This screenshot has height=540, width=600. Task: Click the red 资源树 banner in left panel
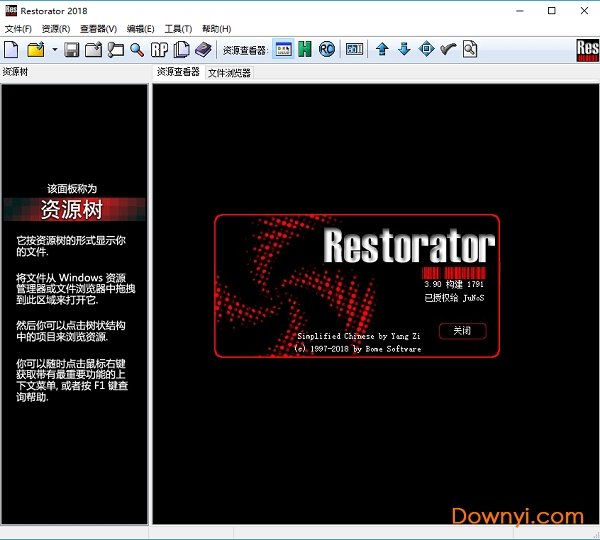(x=74, y=209)
